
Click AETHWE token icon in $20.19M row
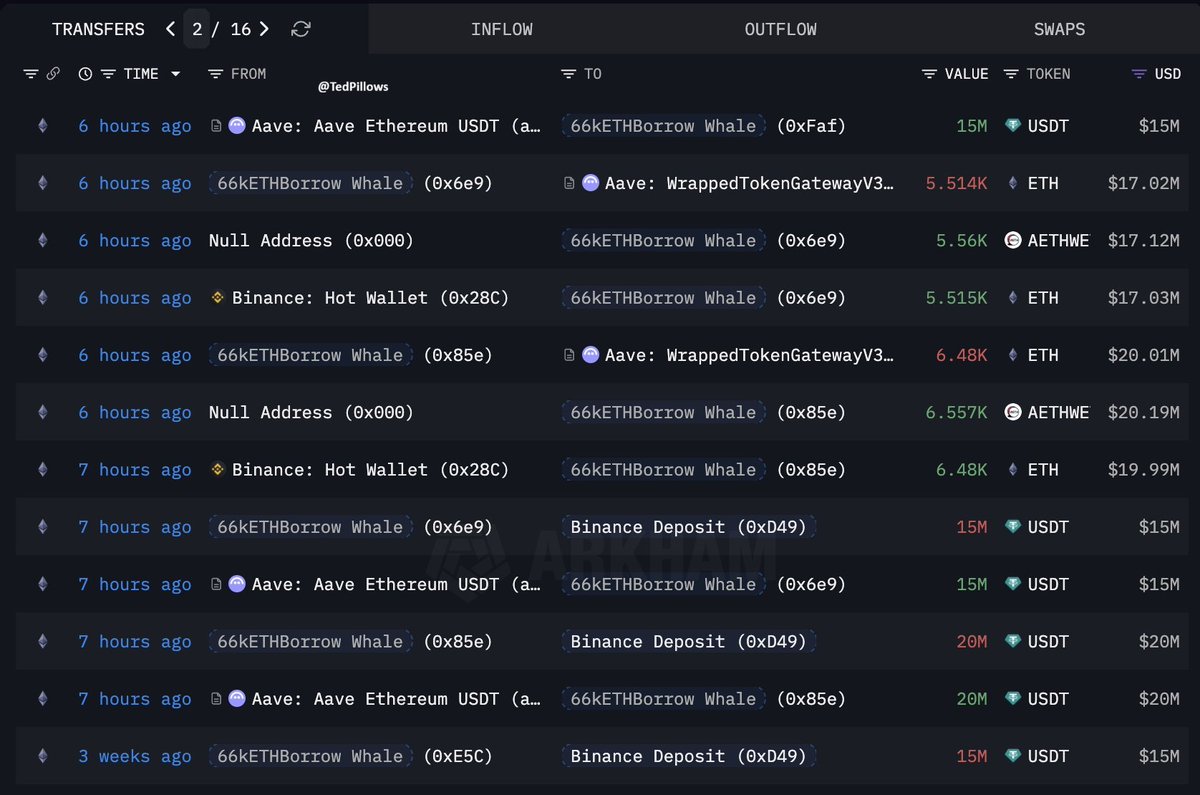(1013, 412)
